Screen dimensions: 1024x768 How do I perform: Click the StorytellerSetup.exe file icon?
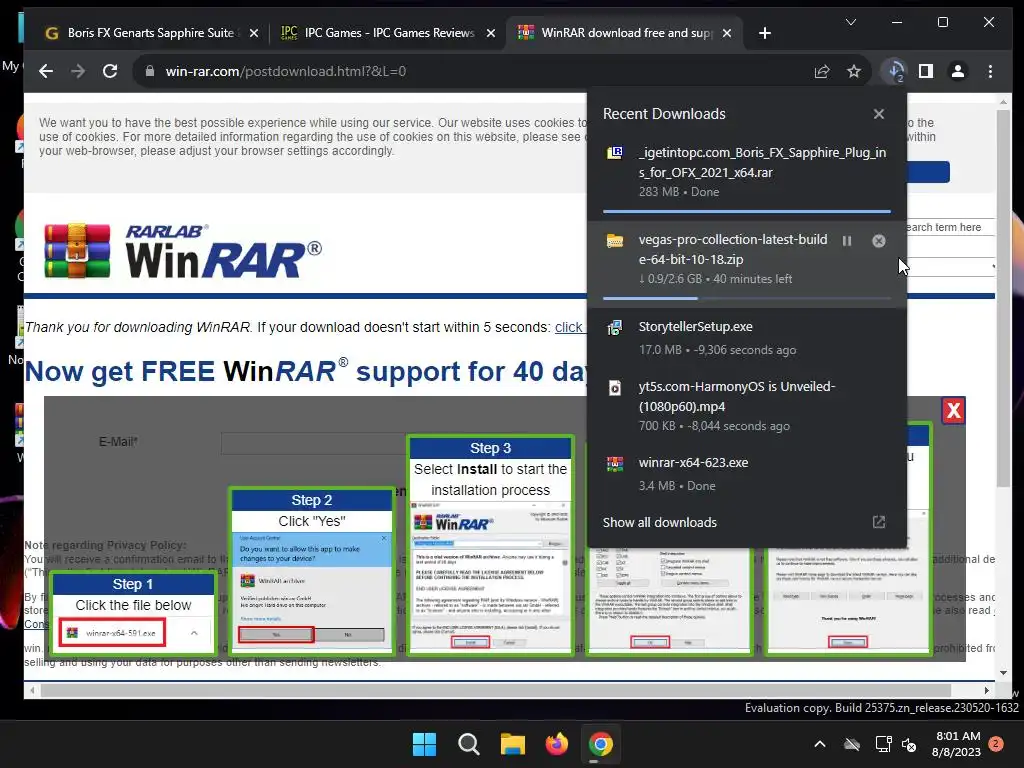(x=615, y=327)
